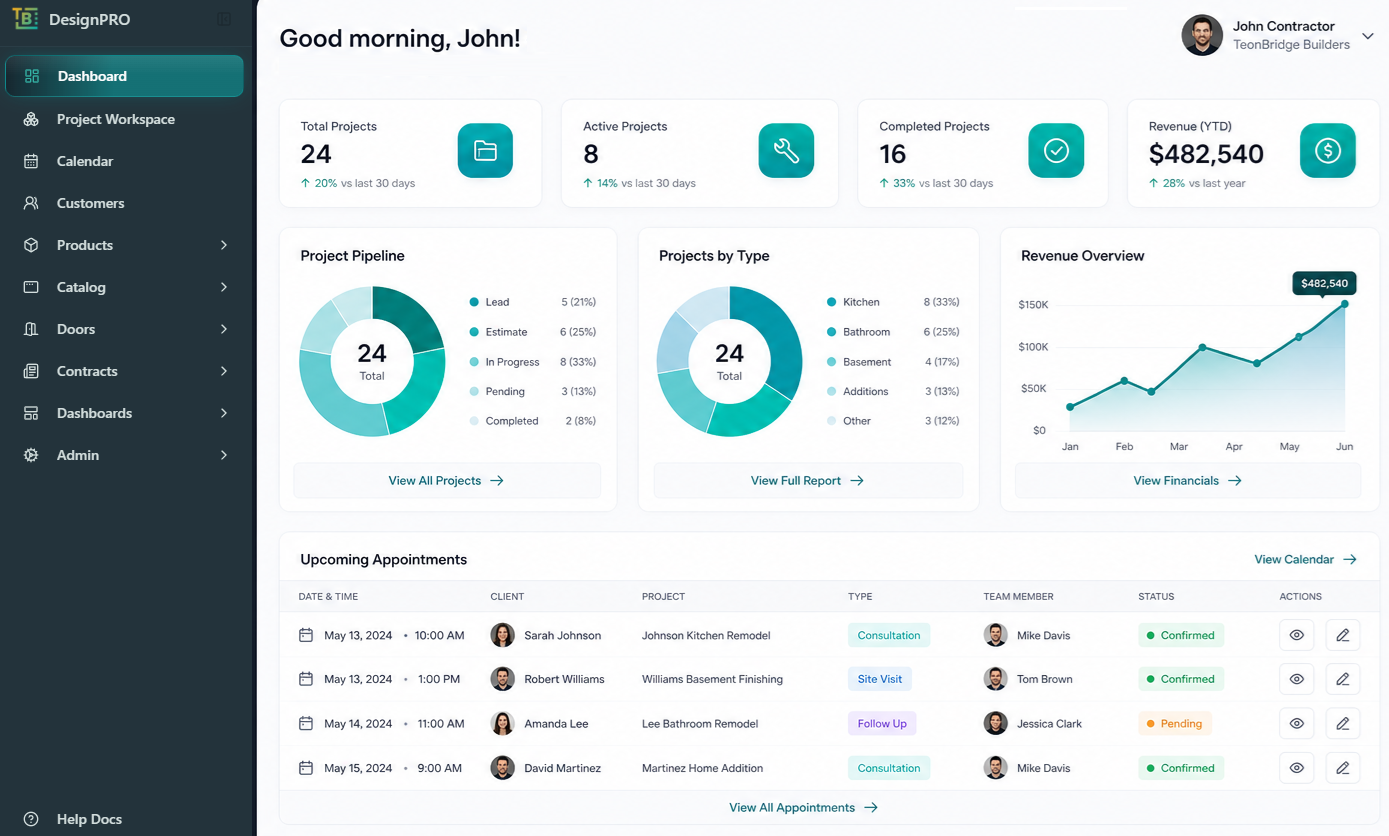
Task: Click the Project Workspace sidebar icon
Action: click(31, 119)
